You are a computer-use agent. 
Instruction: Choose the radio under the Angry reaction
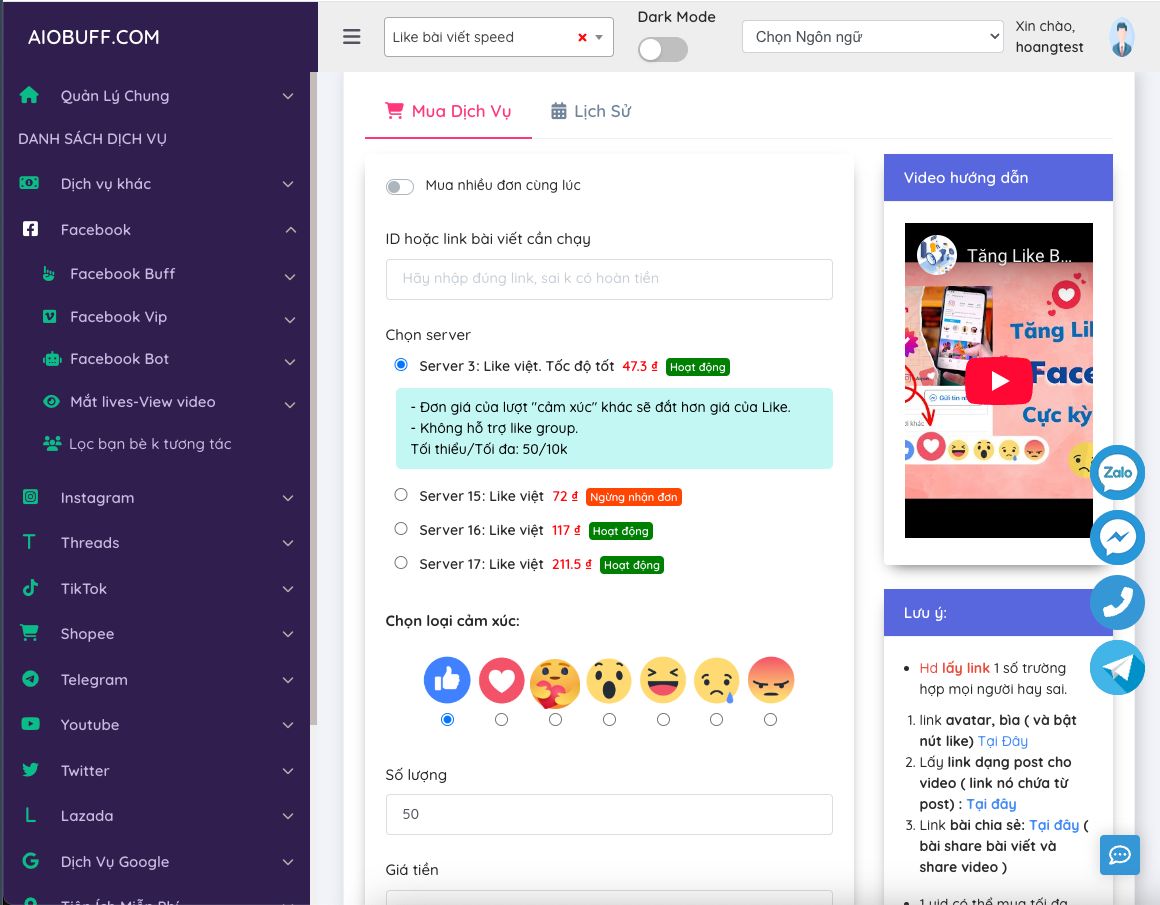point(771,719)
